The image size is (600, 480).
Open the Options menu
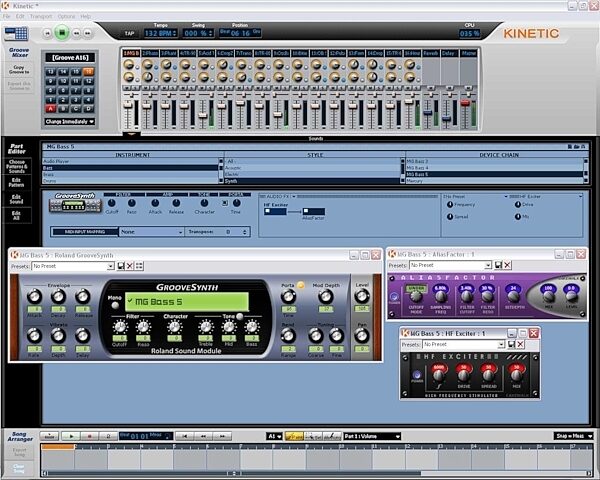pyautogui.click(x=66, y=16)
